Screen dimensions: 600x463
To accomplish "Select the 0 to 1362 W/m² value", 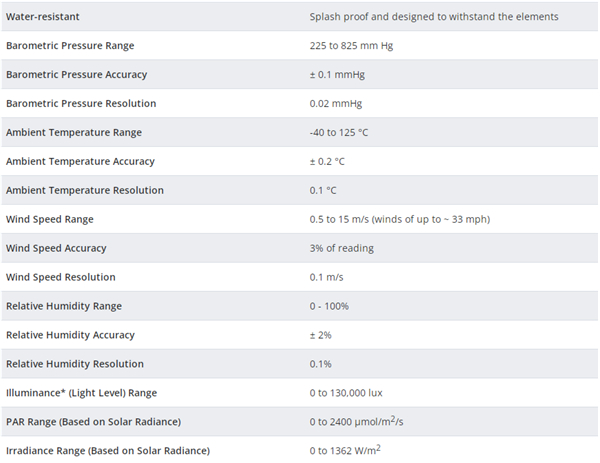I will pyautogui.click(x=345, y=450).
